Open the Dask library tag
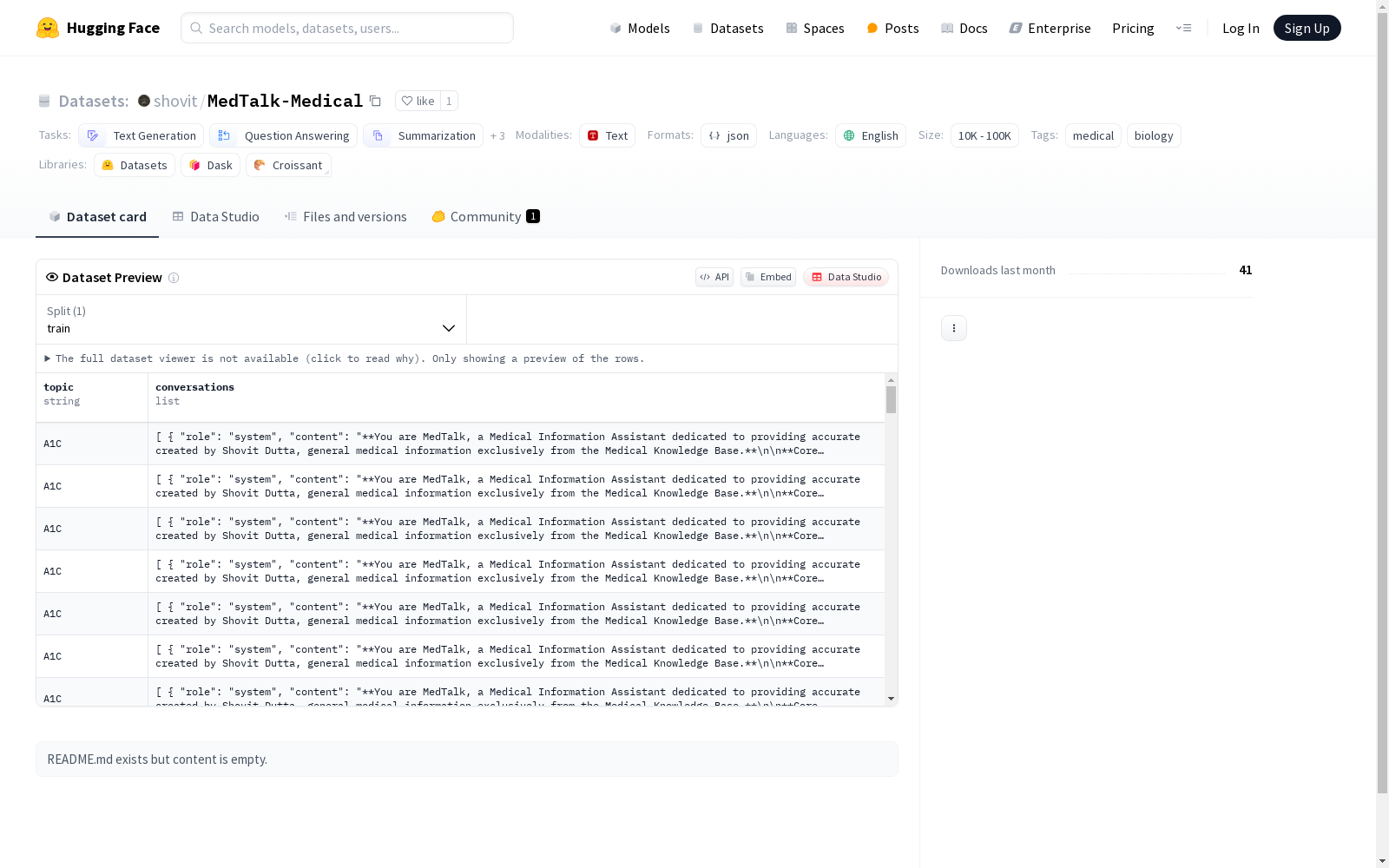 tap(211, 165)
